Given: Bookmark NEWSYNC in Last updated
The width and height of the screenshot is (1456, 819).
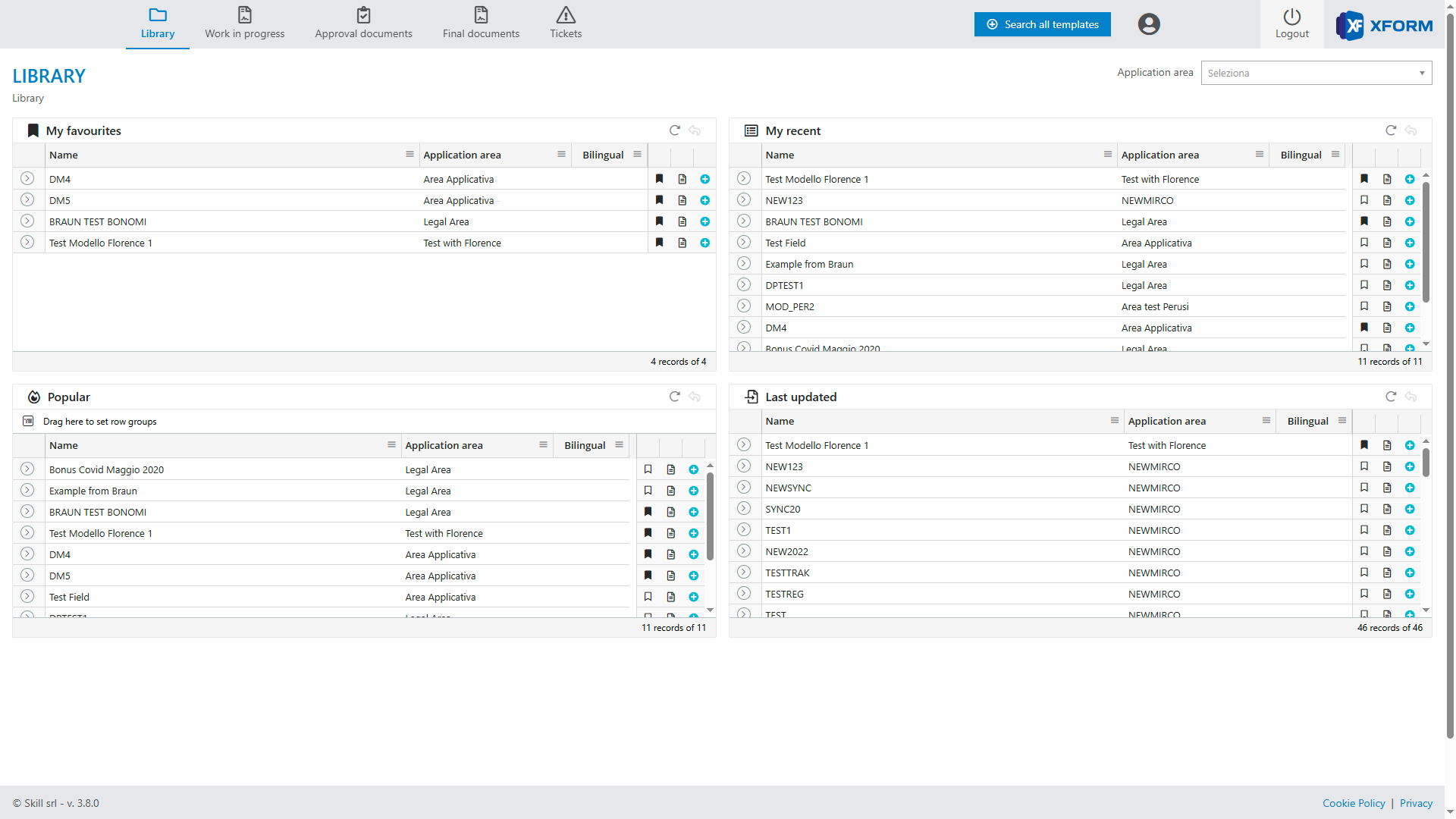Looking at the screenshot, I should pyautogui.click(x=1364, y=488).
